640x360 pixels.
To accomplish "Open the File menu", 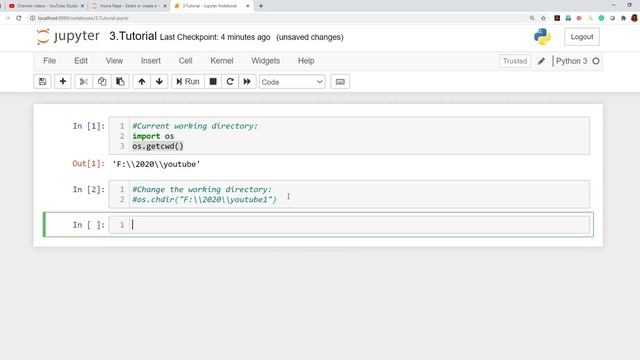I will tap(49, 61).
